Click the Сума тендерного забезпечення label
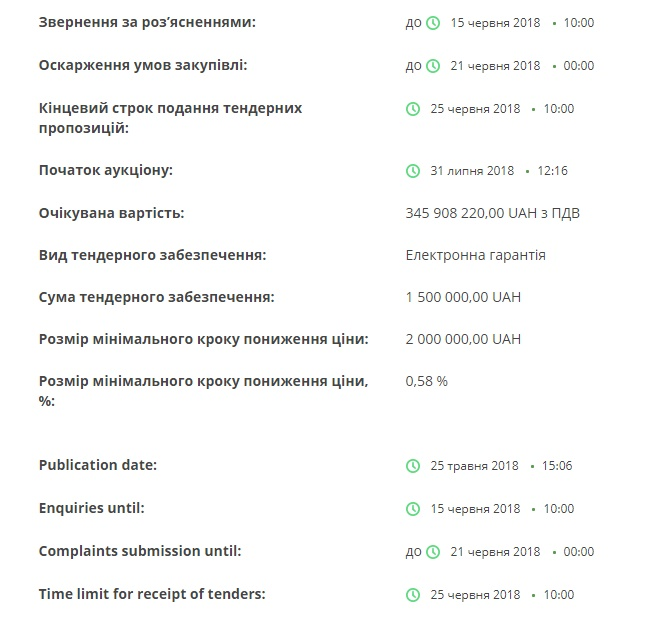 point(156,297)
